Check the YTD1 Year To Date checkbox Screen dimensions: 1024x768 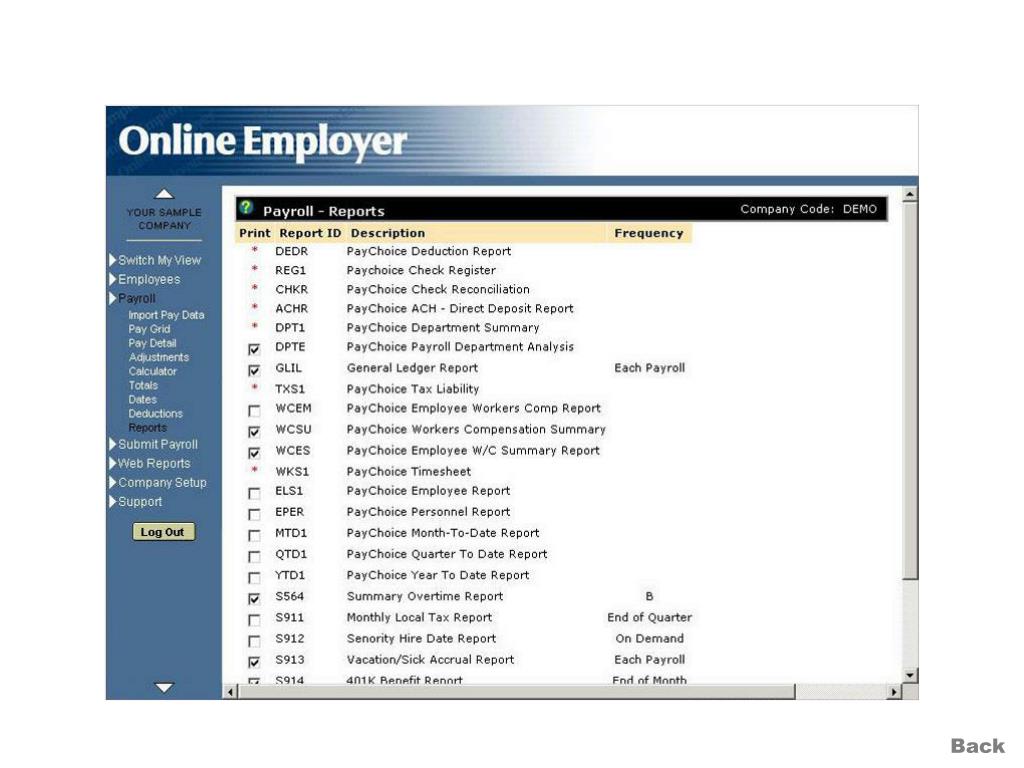[254, 578]
